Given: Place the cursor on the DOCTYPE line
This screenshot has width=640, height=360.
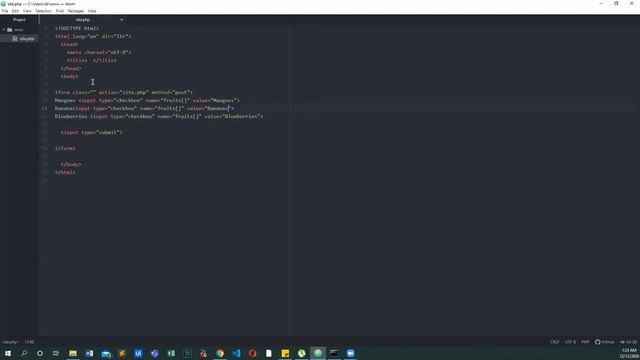Looking at the screenshot, I should (x=77, y=28).
